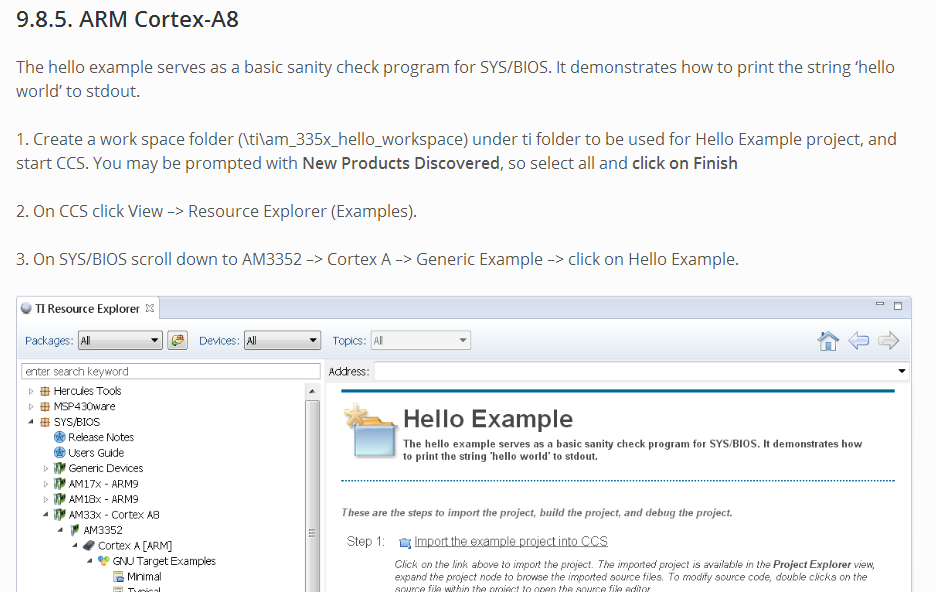Click the Hello Example title text
This screenshot has height=592, width=936.
[488, 418]
